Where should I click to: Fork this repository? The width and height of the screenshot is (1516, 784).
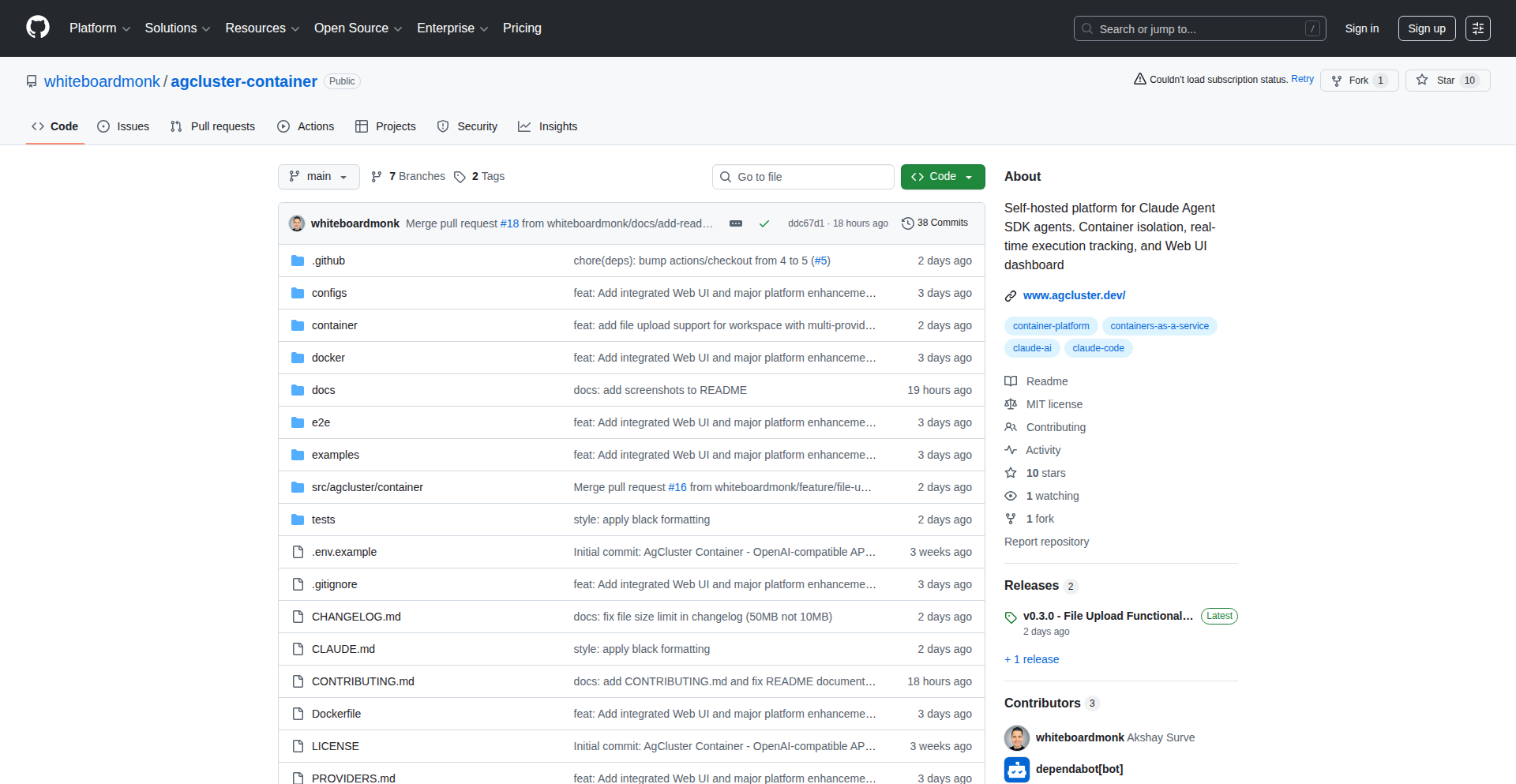point(1358,81)
